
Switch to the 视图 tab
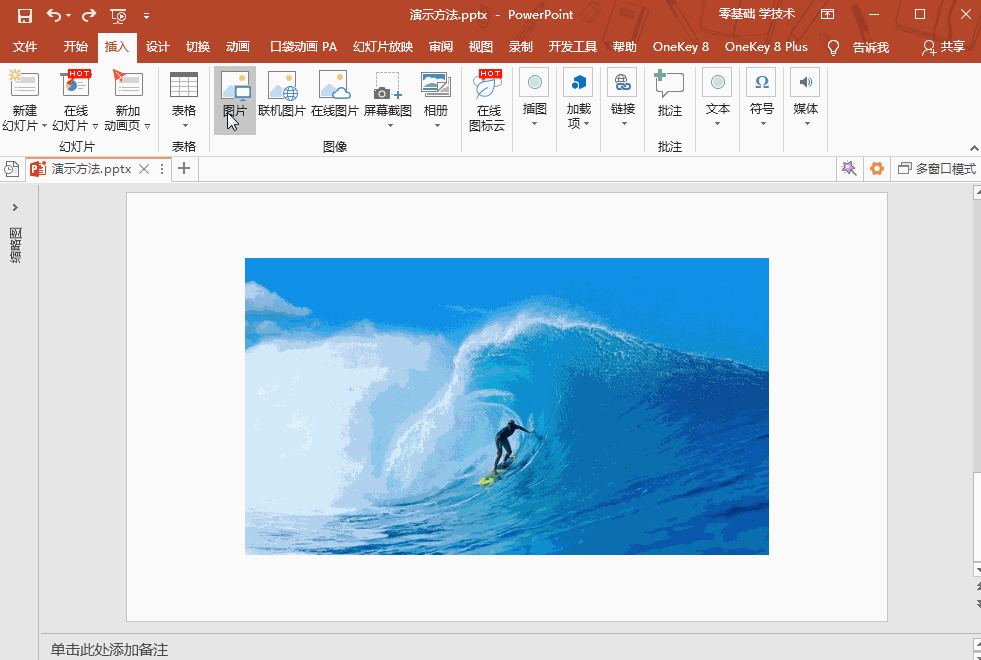pyautogui.click(x=480, y=47)
